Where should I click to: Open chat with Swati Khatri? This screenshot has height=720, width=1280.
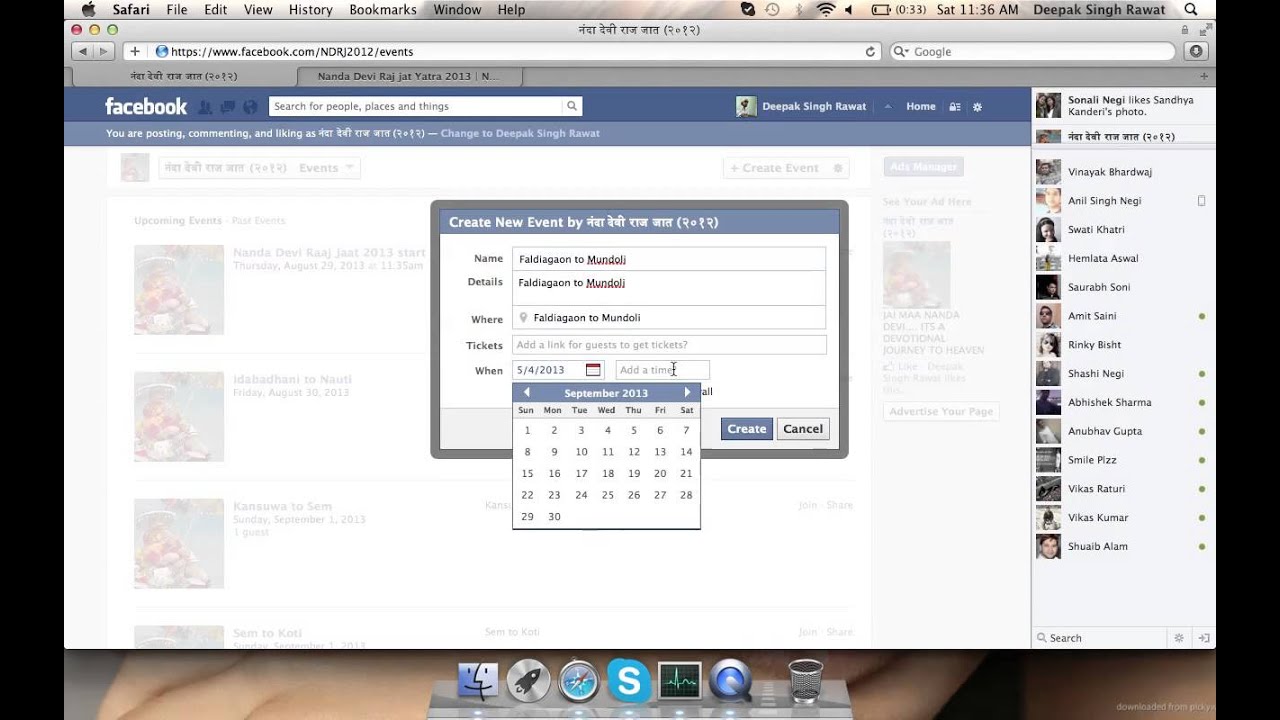(x=1123, y=230)
